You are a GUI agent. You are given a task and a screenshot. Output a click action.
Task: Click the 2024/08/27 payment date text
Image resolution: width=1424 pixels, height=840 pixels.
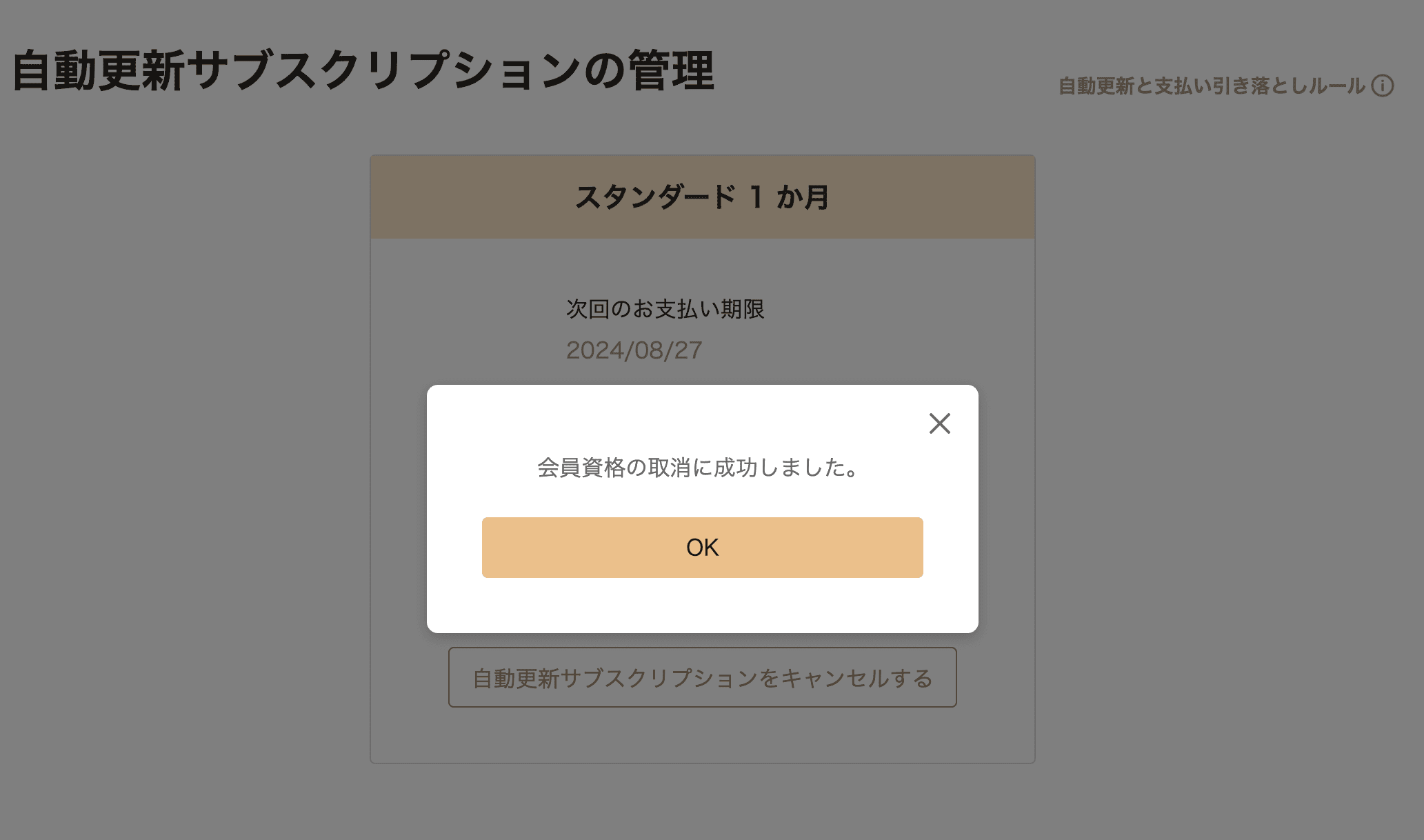(x=634, y=350)
